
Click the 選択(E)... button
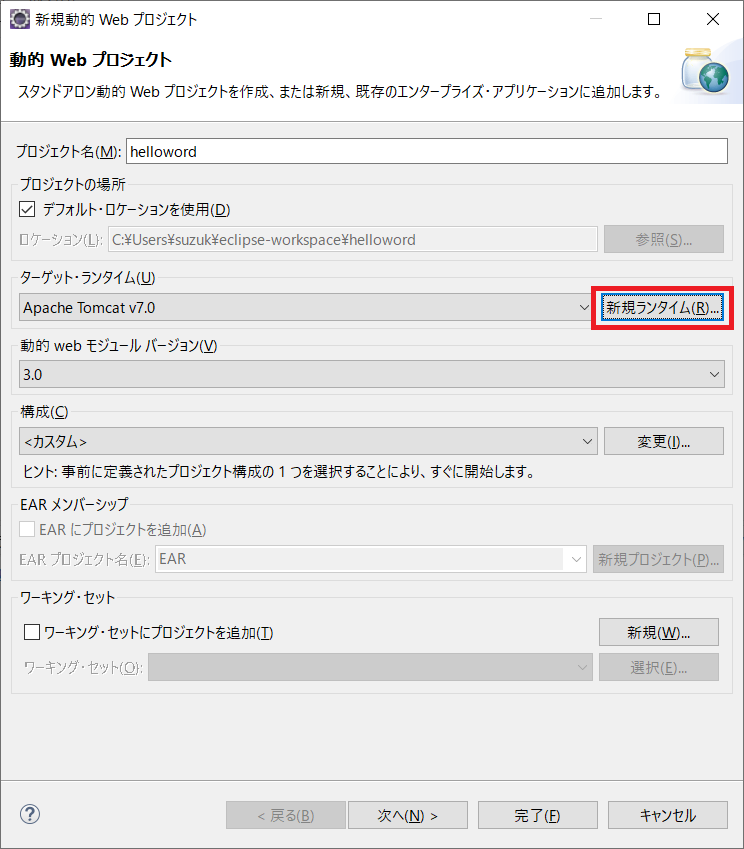(x=658, y=667)
